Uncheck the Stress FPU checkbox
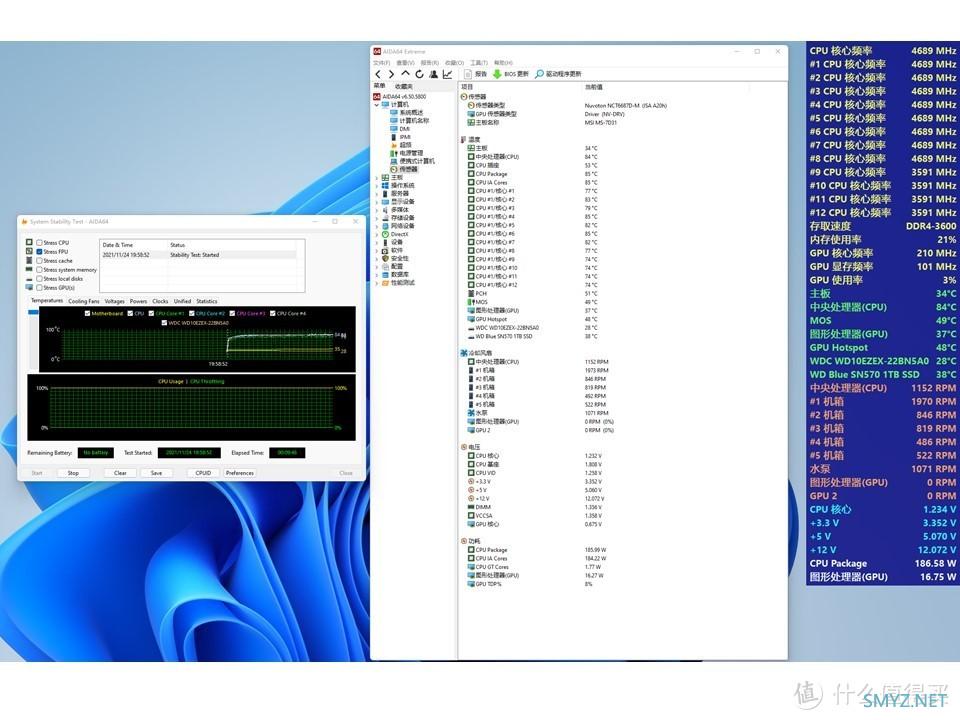The width and height of the screenshot is (960, 720). (39, 252)
